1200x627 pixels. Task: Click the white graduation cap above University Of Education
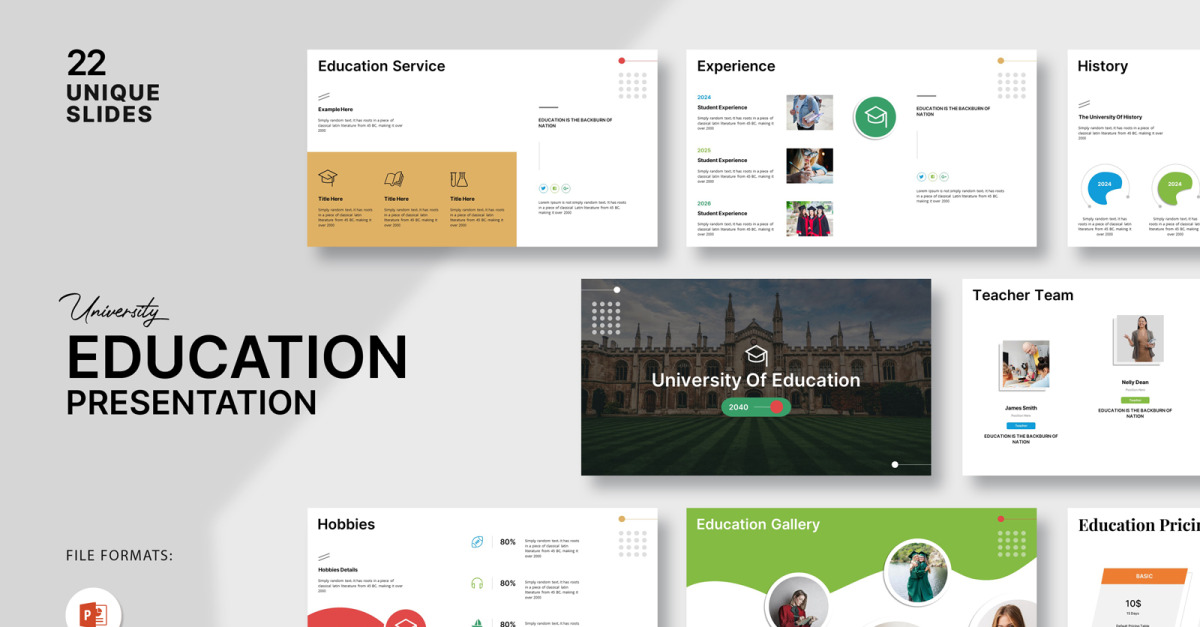pyautogui.click(x=756, y=354)
